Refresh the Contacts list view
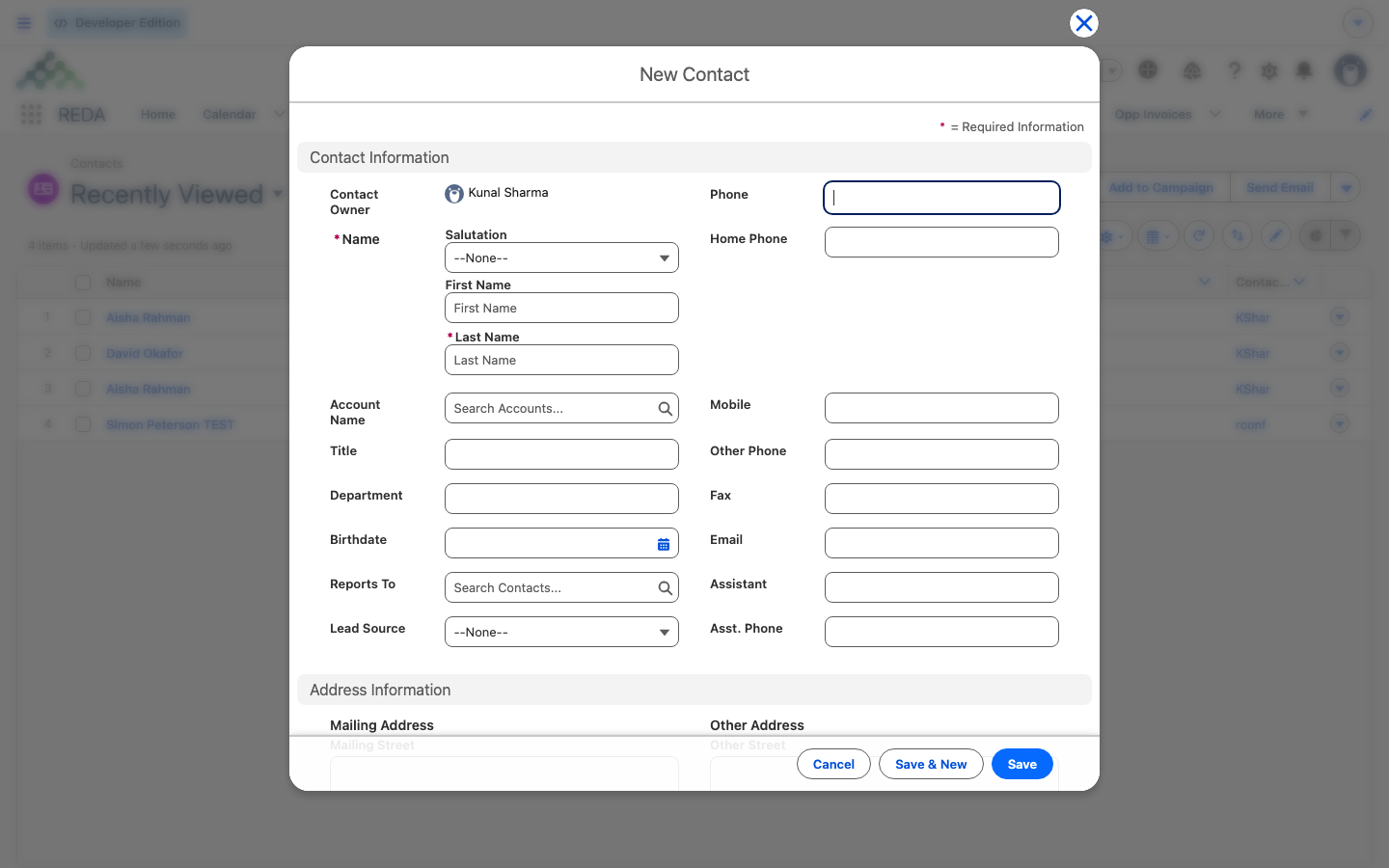Image resolution: width=1389 pixels, height=868 pixels. (1199, 236)
